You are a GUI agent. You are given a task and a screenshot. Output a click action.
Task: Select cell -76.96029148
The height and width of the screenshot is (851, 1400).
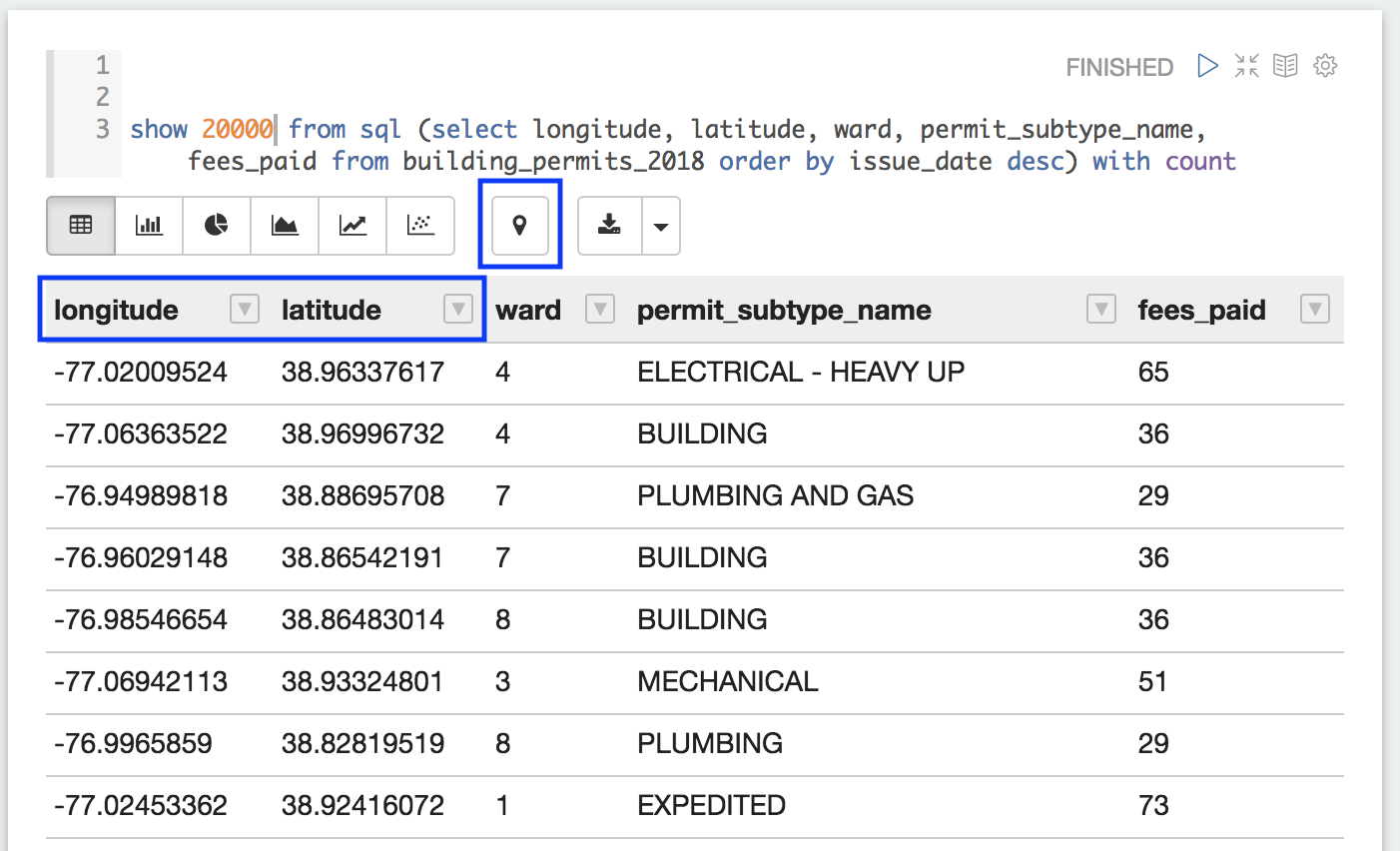pos(141,558)
